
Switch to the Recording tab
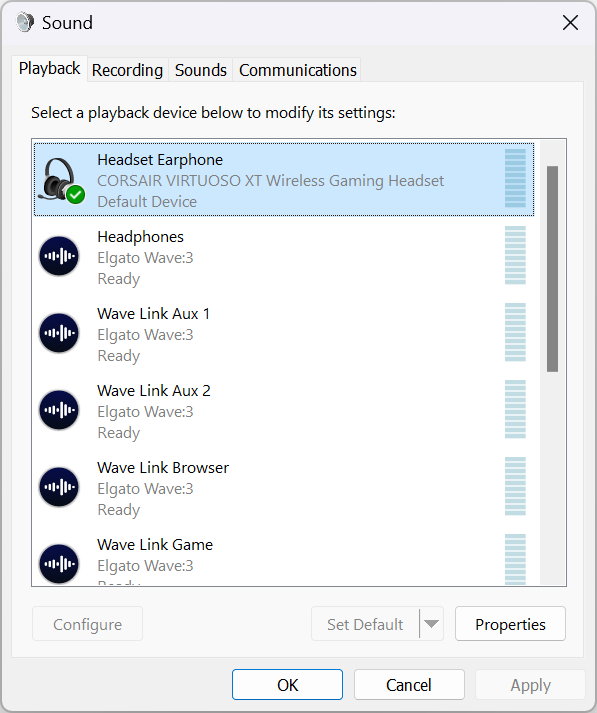127,70
